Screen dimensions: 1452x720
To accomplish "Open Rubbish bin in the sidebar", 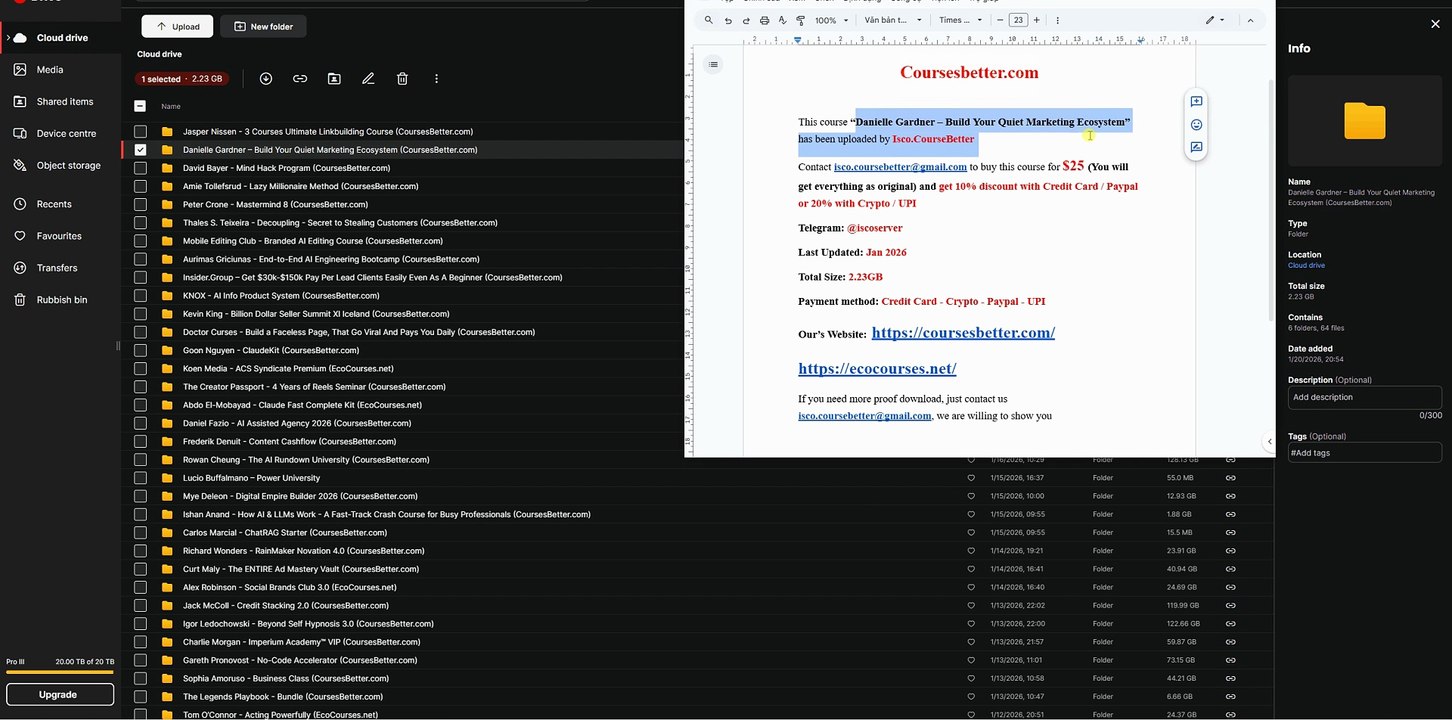I will coord(60,300).
